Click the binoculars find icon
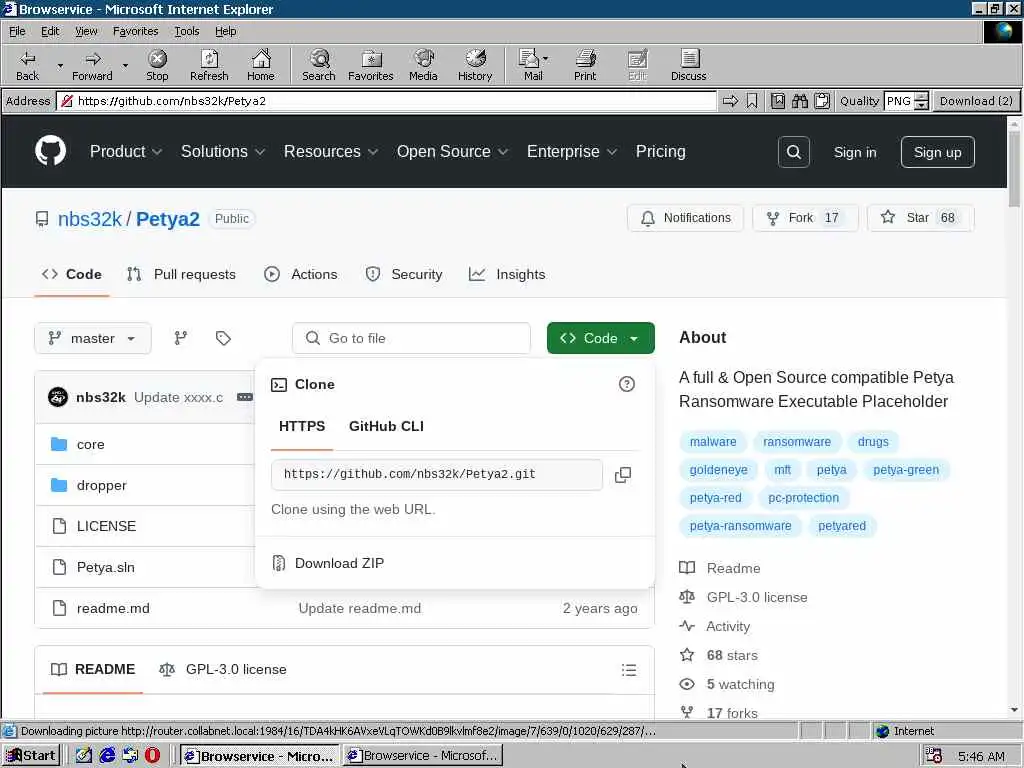This screenshot has width=1024, height=768. tap(799, 101)
